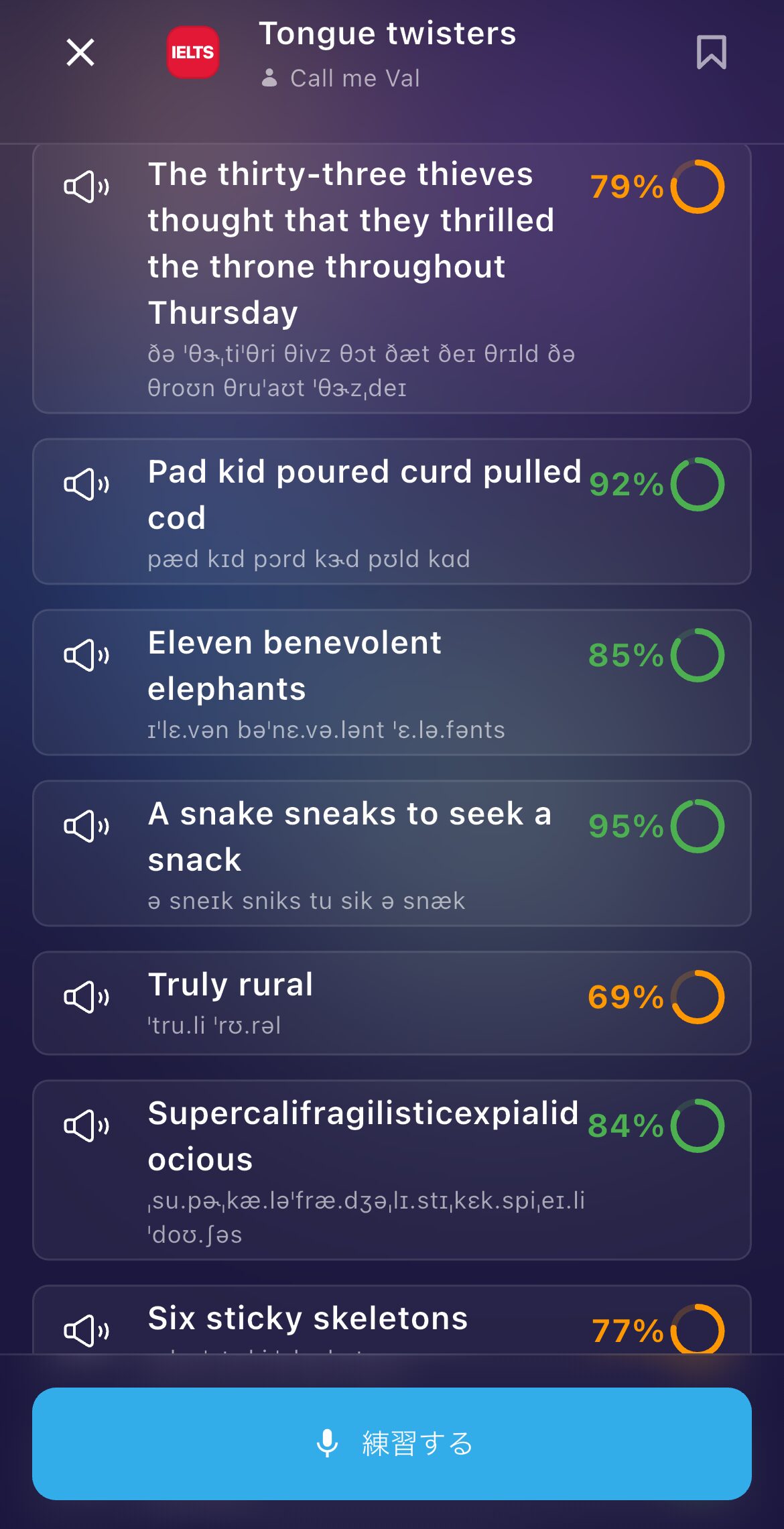Play audio for Pad kid poured curd
Image resolution: width=784 pixels, height=1529 pixels.
(86, 485)
